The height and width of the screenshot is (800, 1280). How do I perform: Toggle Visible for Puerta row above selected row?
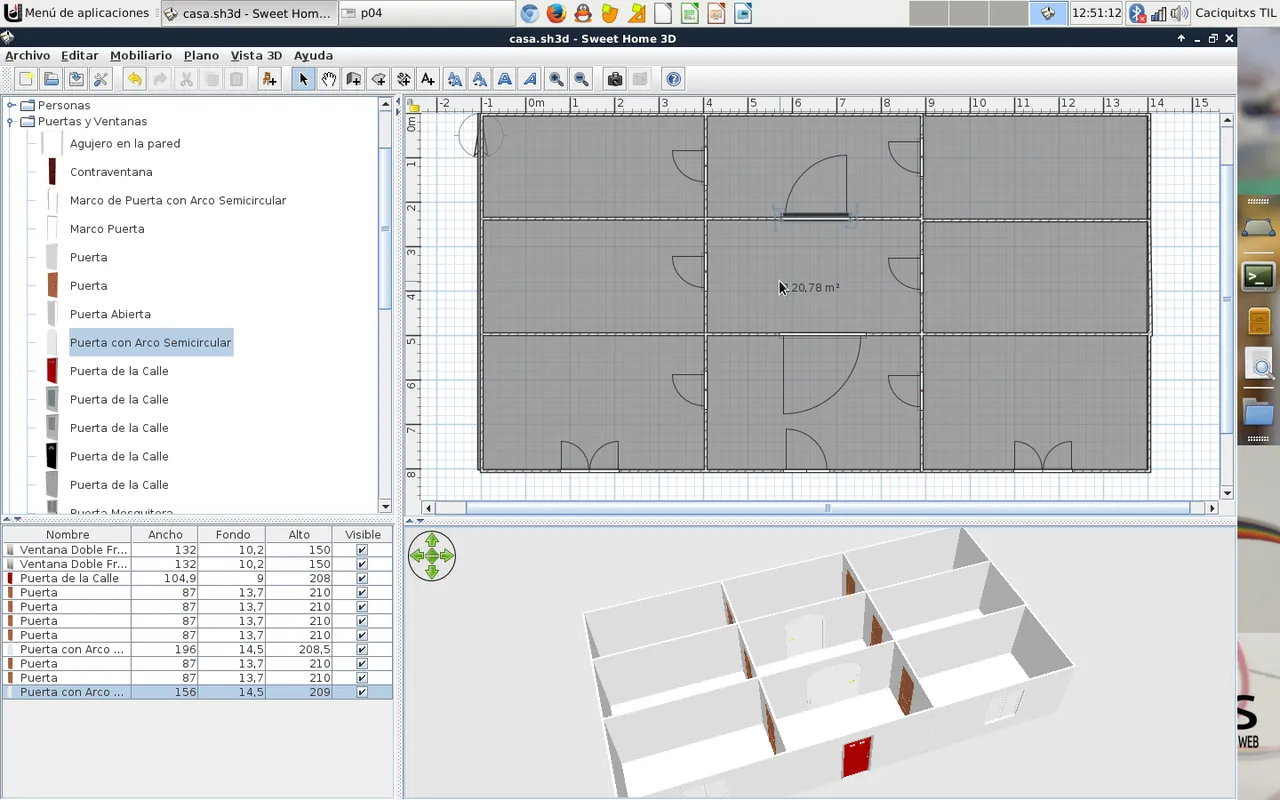pos(362,678)
